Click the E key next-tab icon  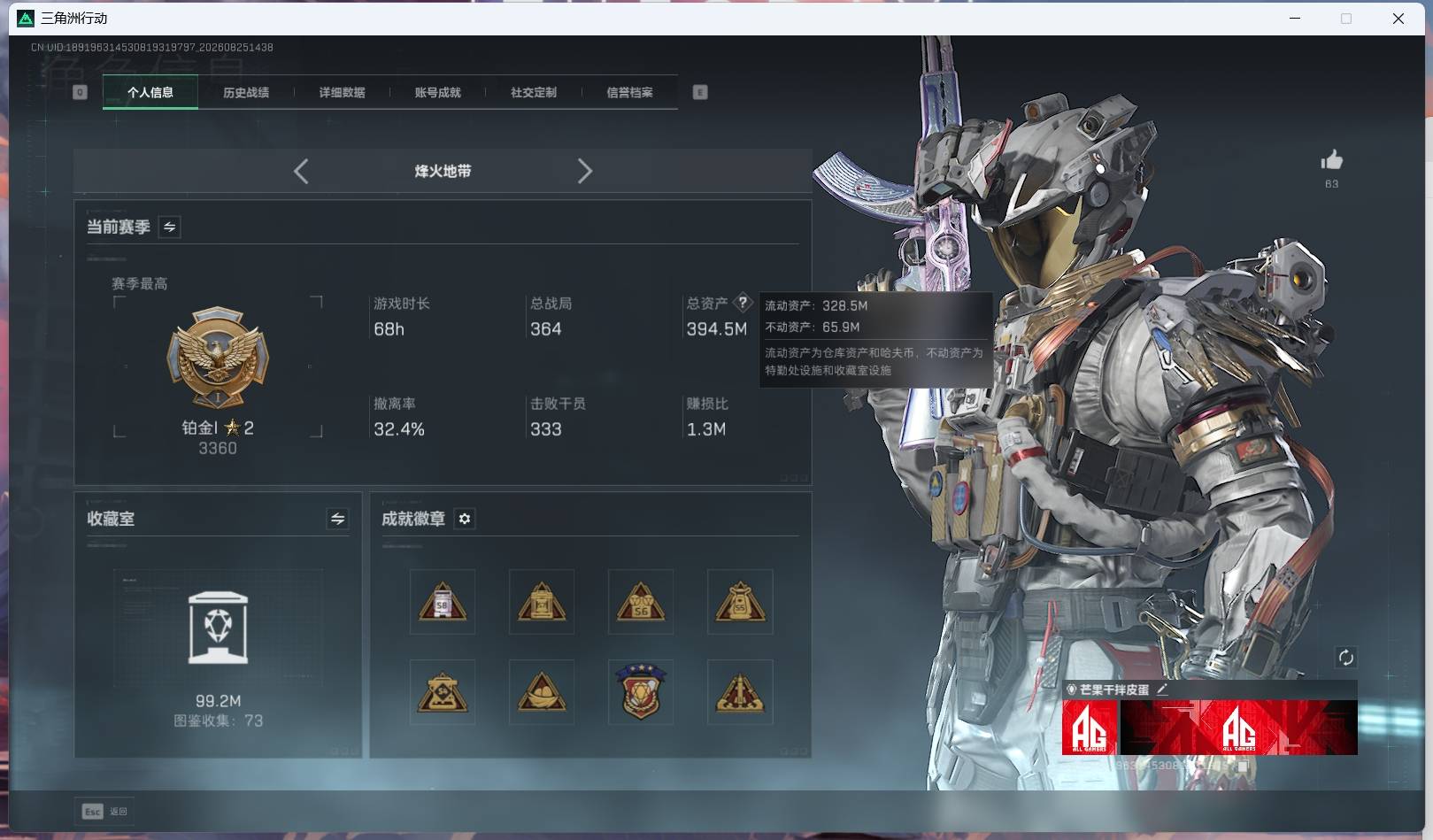pyautogui.click(x=700, y=92)
